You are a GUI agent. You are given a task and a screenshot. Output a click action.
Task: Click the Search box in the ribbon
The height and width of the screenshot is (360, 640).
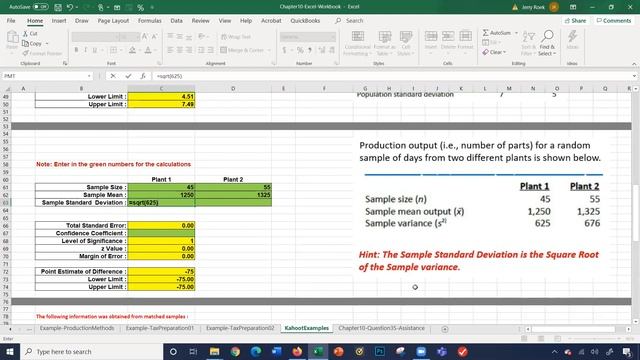coord(354,20)
